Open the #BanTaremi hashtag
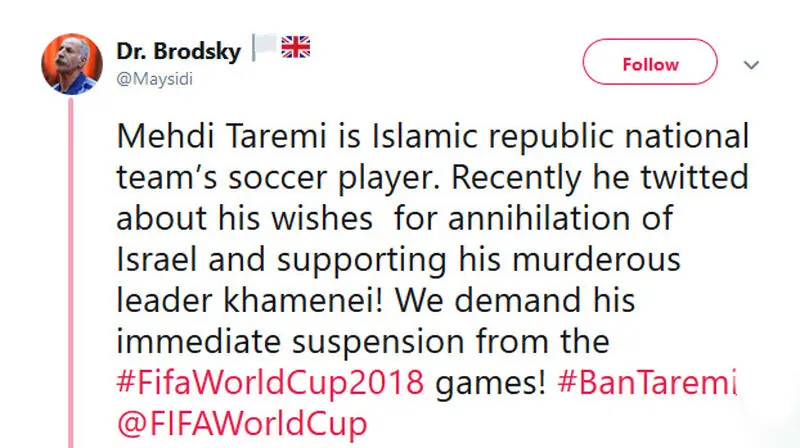 [648, 382]
